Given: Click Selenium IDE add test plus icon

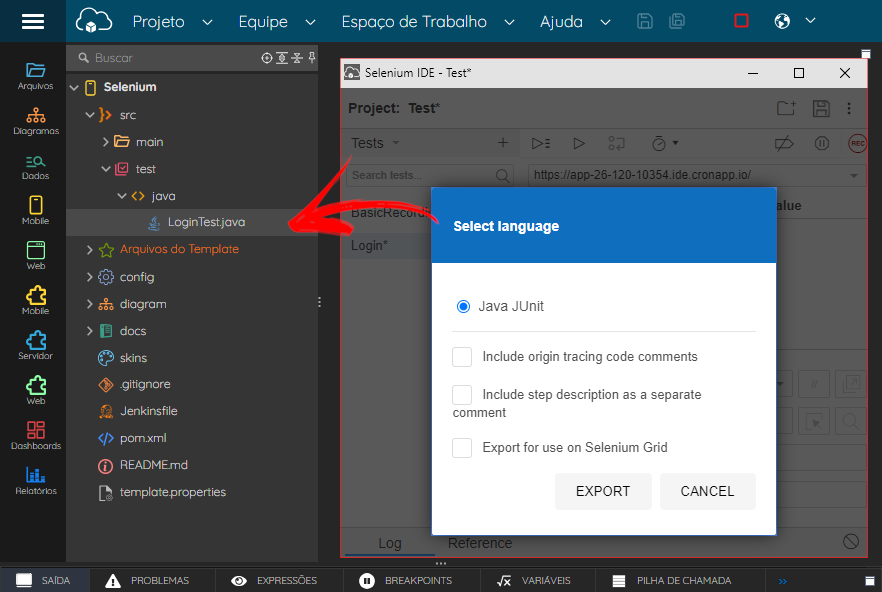Looking at the screenshot, I should pos(503,143).
